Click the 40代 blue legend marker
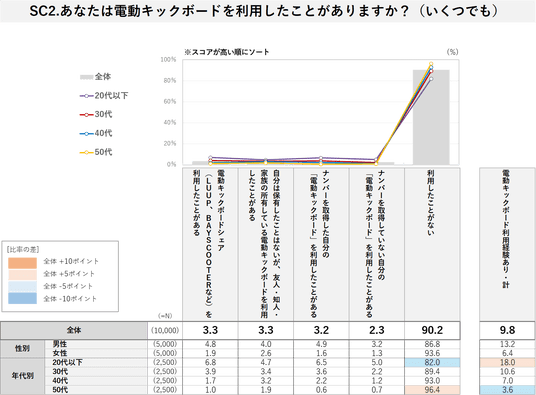 86,134
